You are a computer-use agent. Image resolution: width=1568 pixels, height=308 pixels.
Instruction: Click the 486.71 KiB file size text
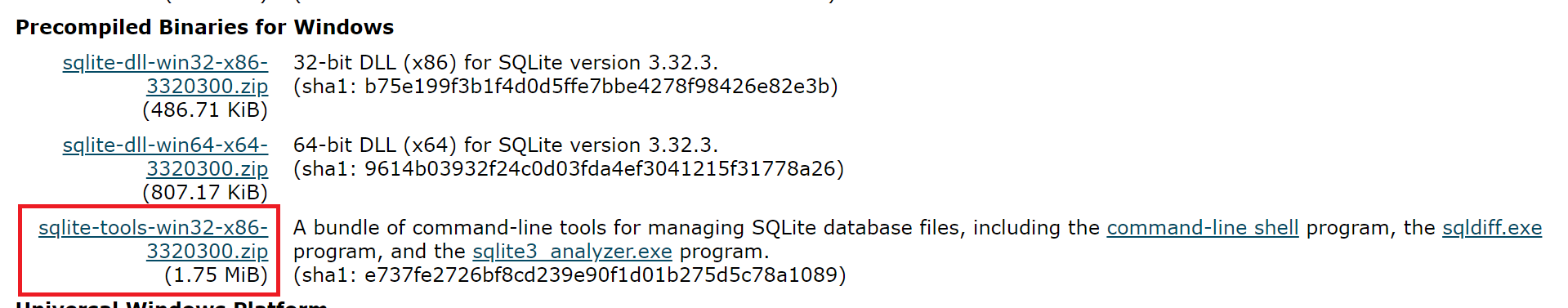click(205, 110)
